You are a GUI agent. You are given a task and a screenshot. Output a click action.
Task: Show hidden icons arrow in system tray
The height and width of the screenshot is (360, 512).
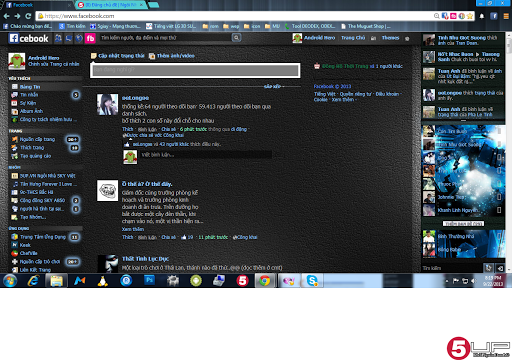pyautogui.click(x=447, y=281)
